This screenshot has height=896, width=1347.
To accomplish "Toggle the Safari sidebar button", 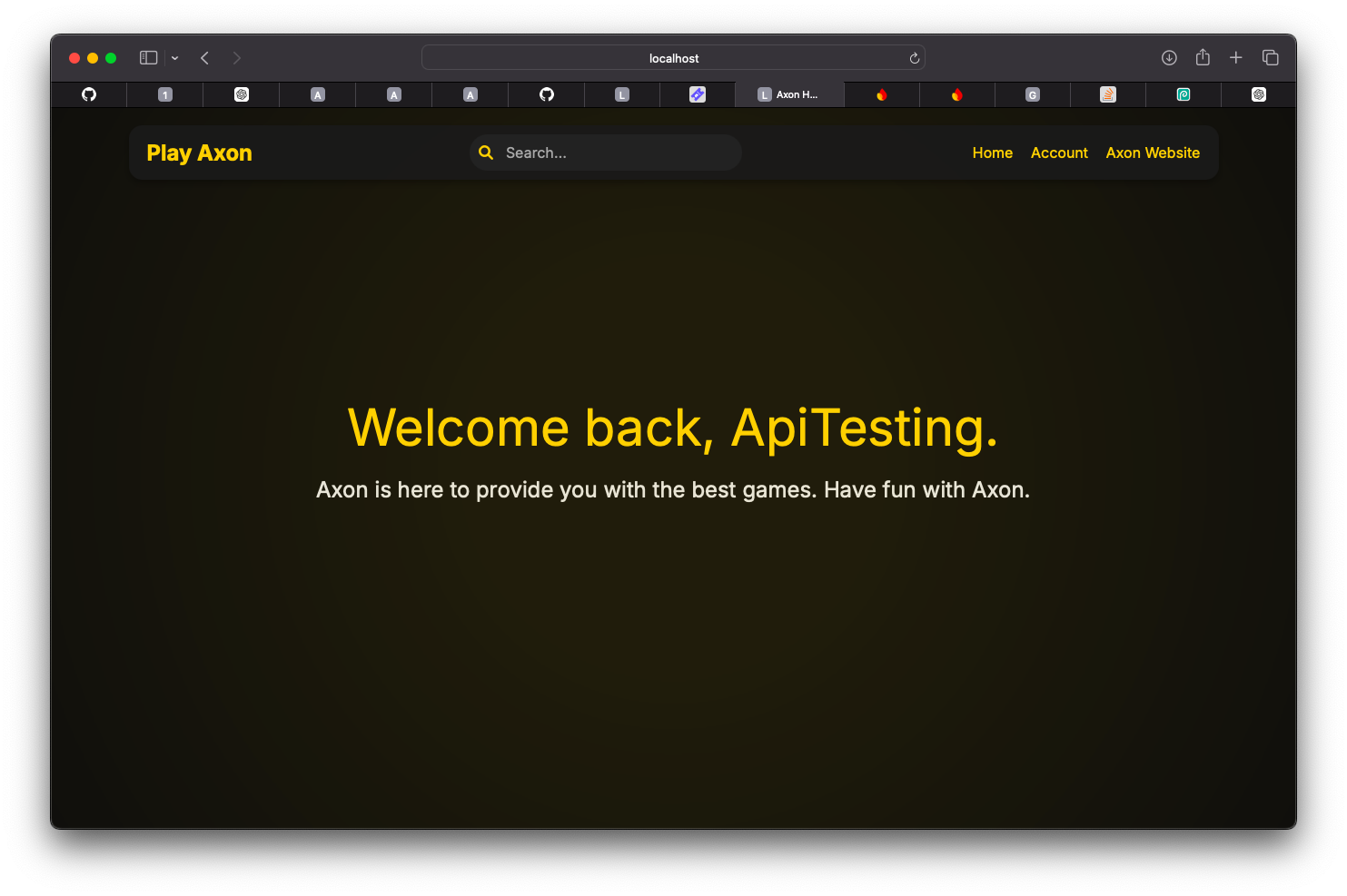I will [148, 58].
